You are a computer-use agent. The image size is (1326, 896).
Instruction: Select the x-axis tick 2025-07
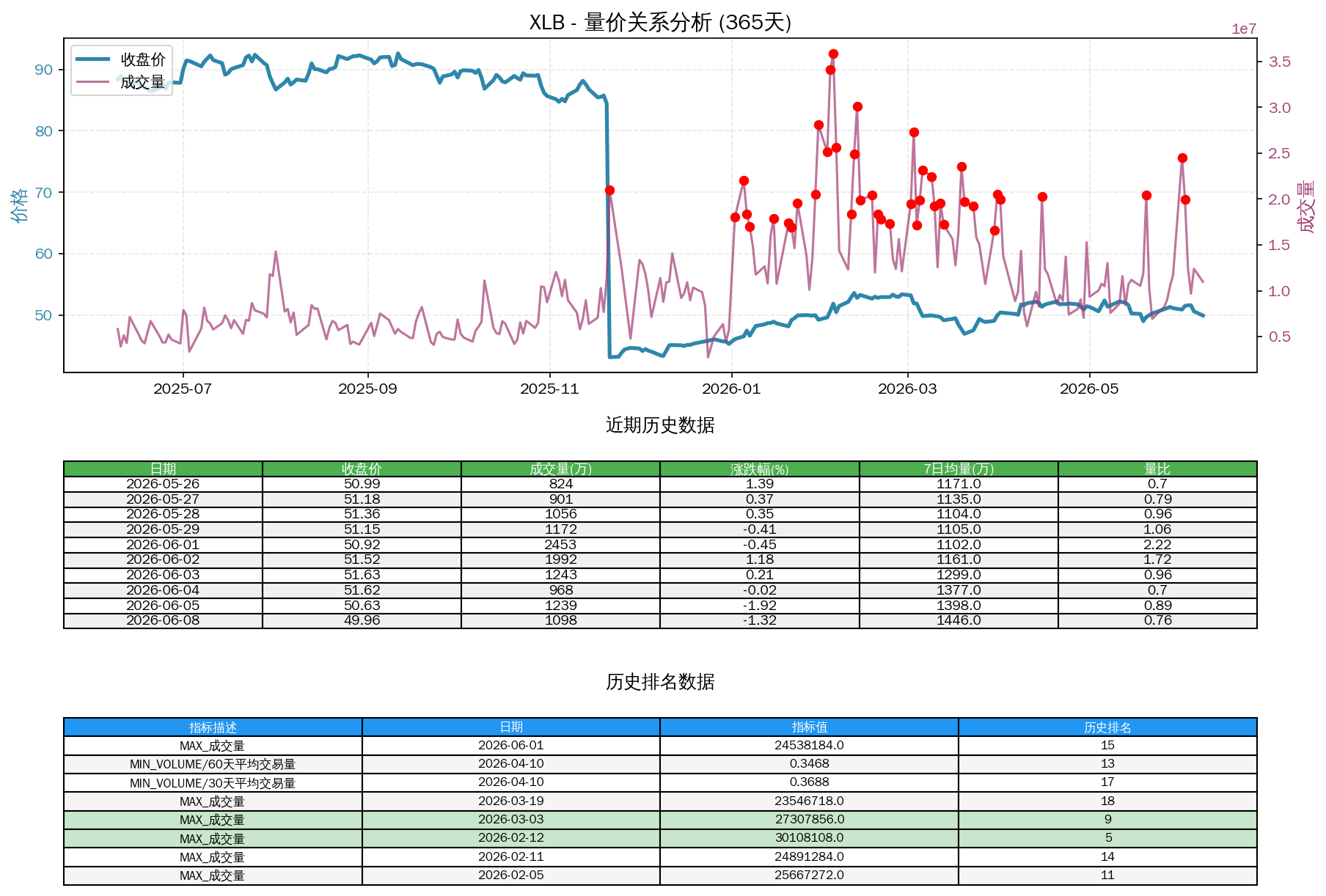tap(183, 389)
